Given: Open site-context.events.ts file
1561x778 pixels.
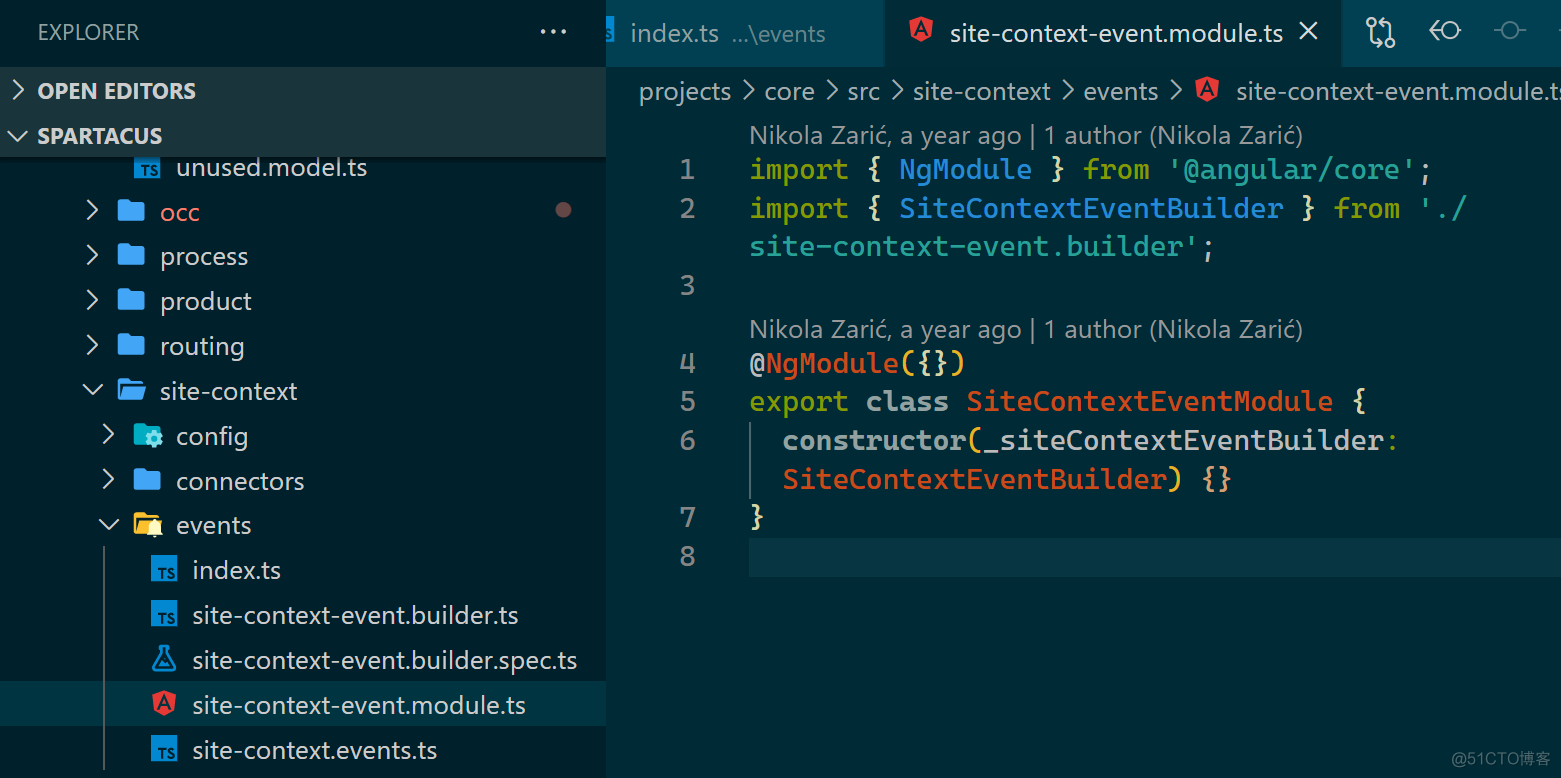Looking at the screenshot, I should point(314,750).
